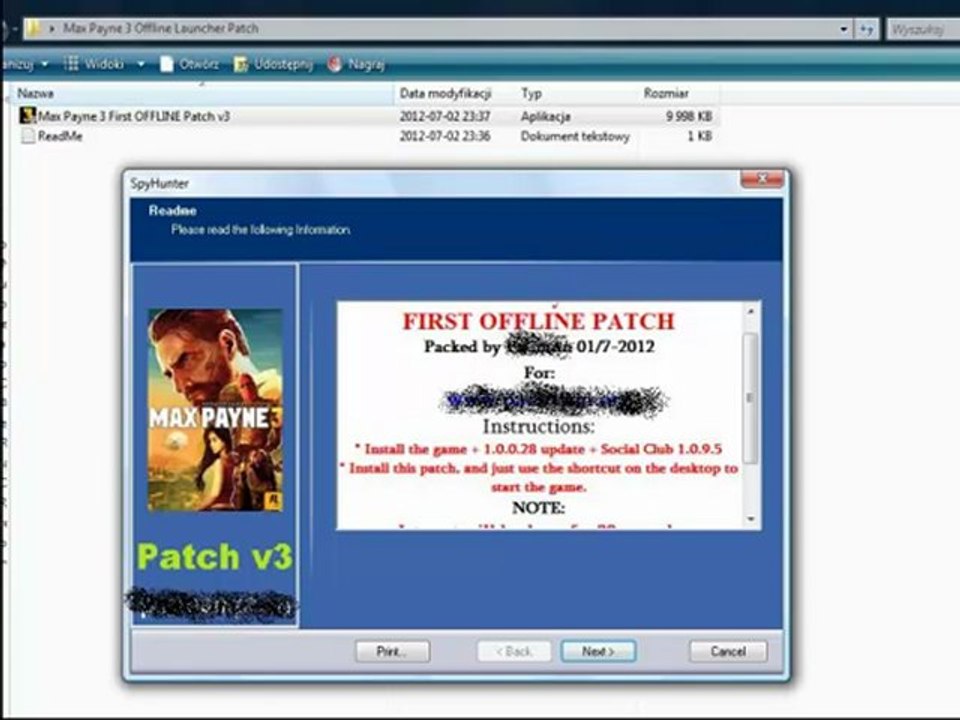Click the Udostępnij share toolbar button
This screenshot has width=960, height=720.
point(274,64)
